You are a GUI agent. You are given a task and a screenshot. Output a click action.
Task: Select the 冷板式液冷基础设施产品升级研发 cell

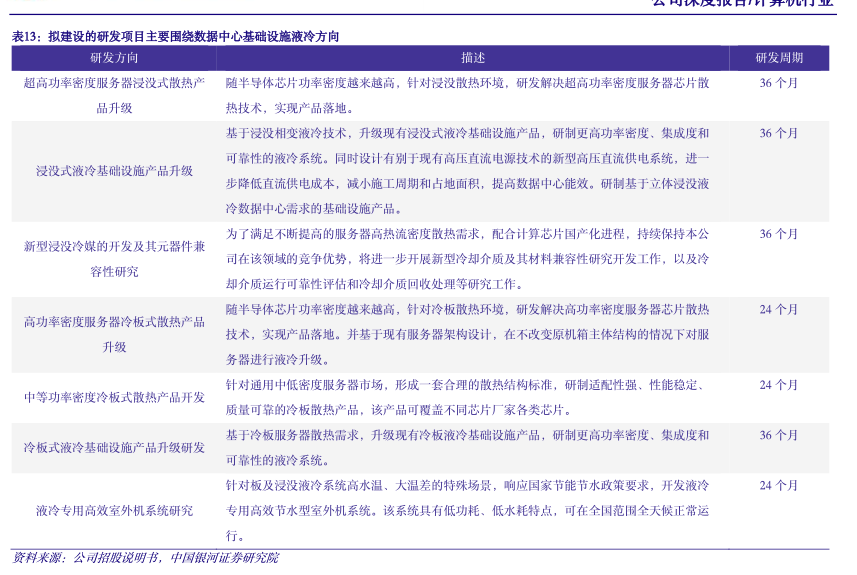point(114,448)
